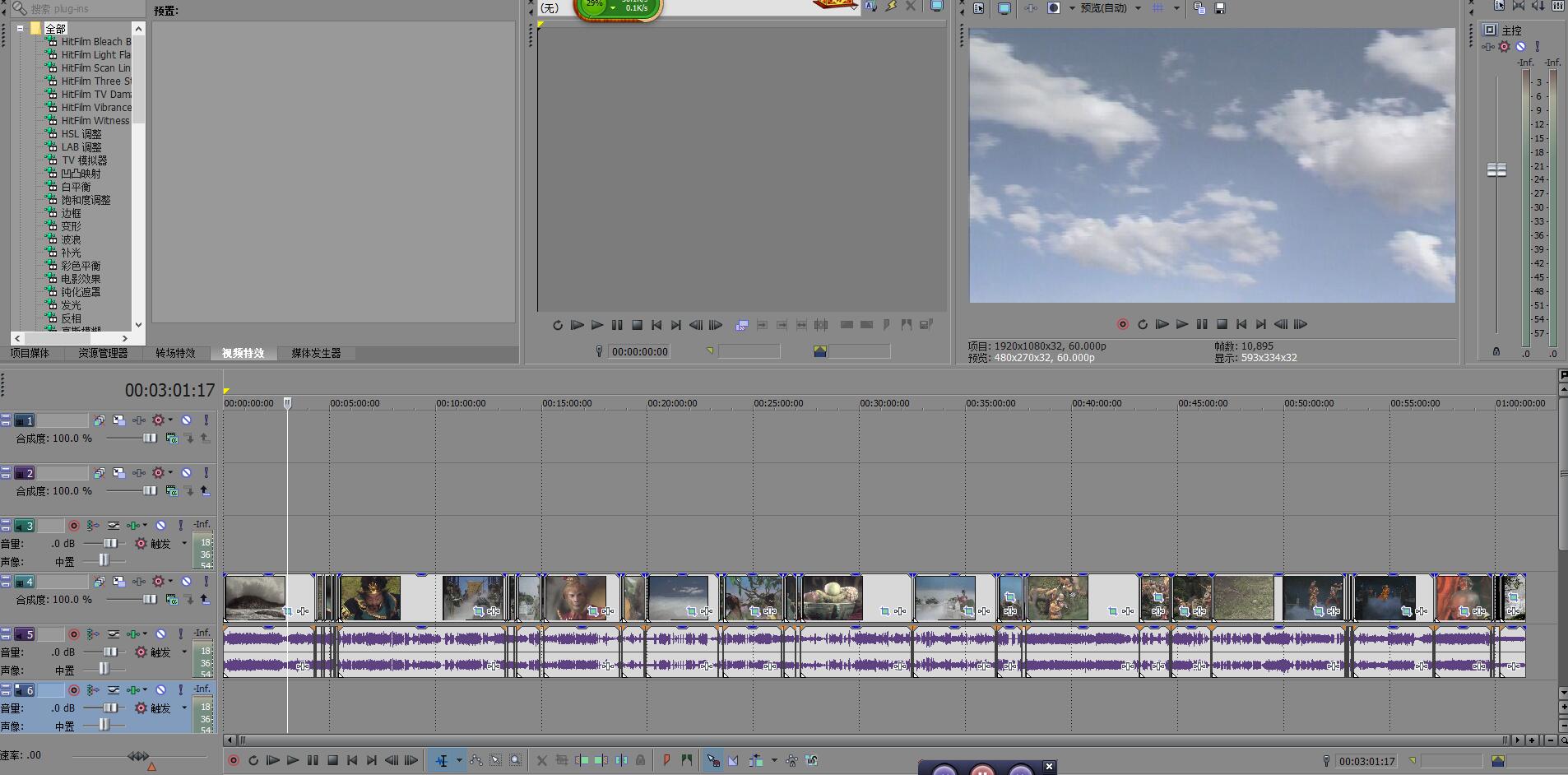
Task: Switch to the 媒体发生器 tab
Action: (x=316, y=353)
